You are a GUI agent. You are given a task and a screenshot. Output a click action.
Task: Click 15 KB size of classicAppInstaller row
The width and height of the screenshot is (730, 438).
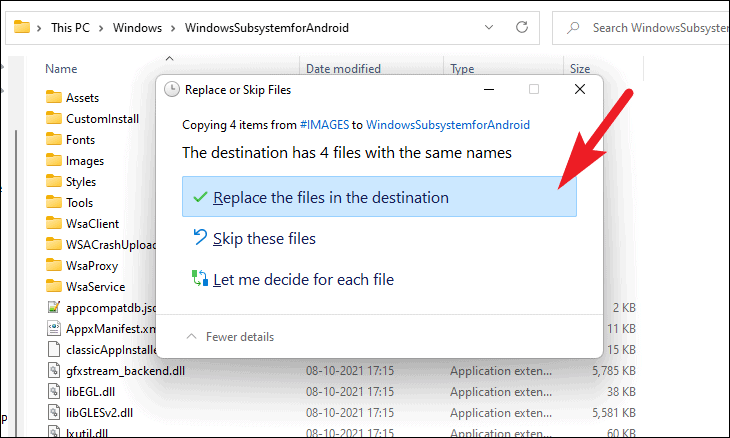(x=621, y=350)
